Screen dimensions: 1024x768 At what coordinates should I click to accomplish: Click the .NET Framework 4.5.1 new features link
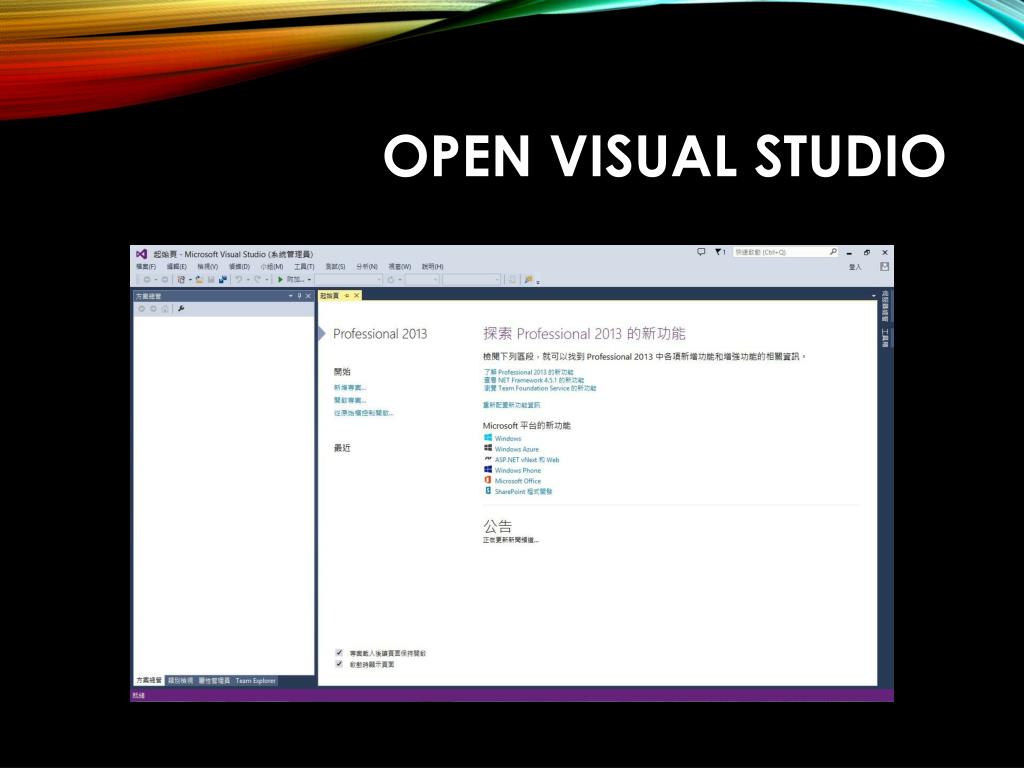coord(534,380)
